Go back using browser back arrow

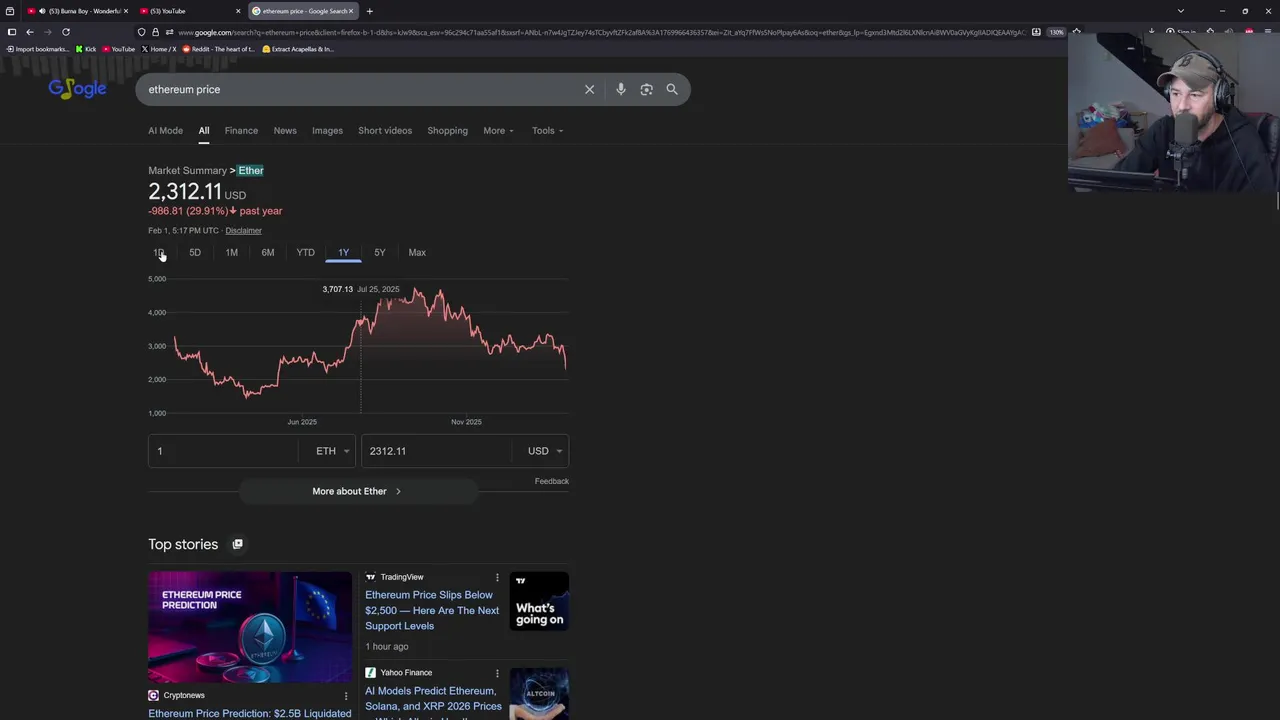29,32
